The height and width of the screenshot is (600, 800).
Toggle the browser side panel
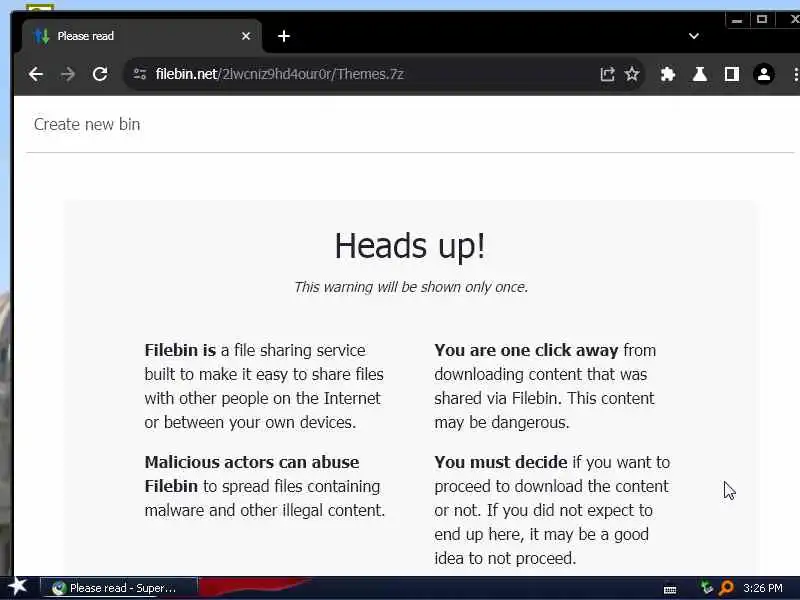pos(732,74)
